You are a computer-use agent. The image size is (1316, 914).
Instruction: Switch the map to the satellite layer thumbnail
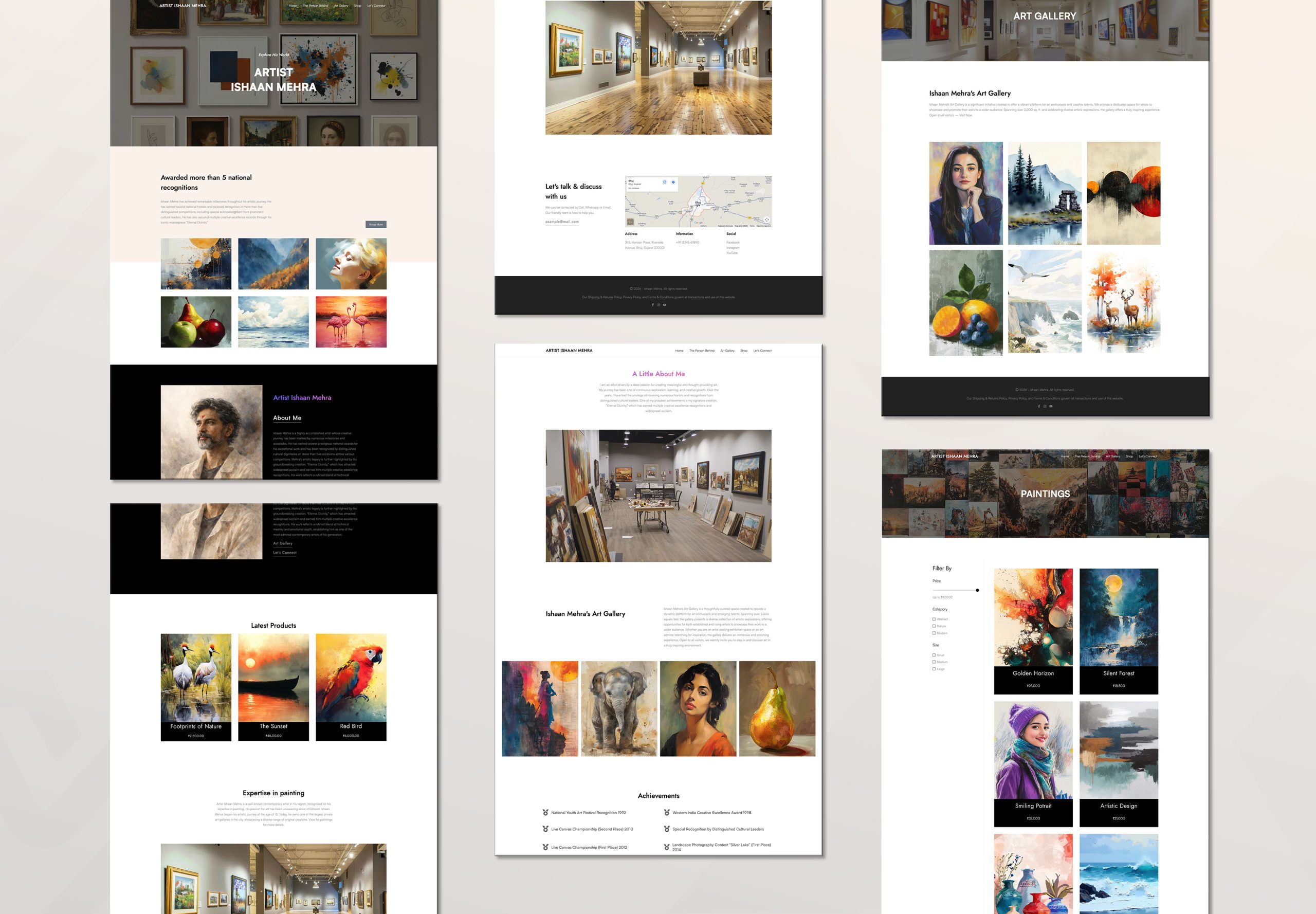(x=631, y=222)
